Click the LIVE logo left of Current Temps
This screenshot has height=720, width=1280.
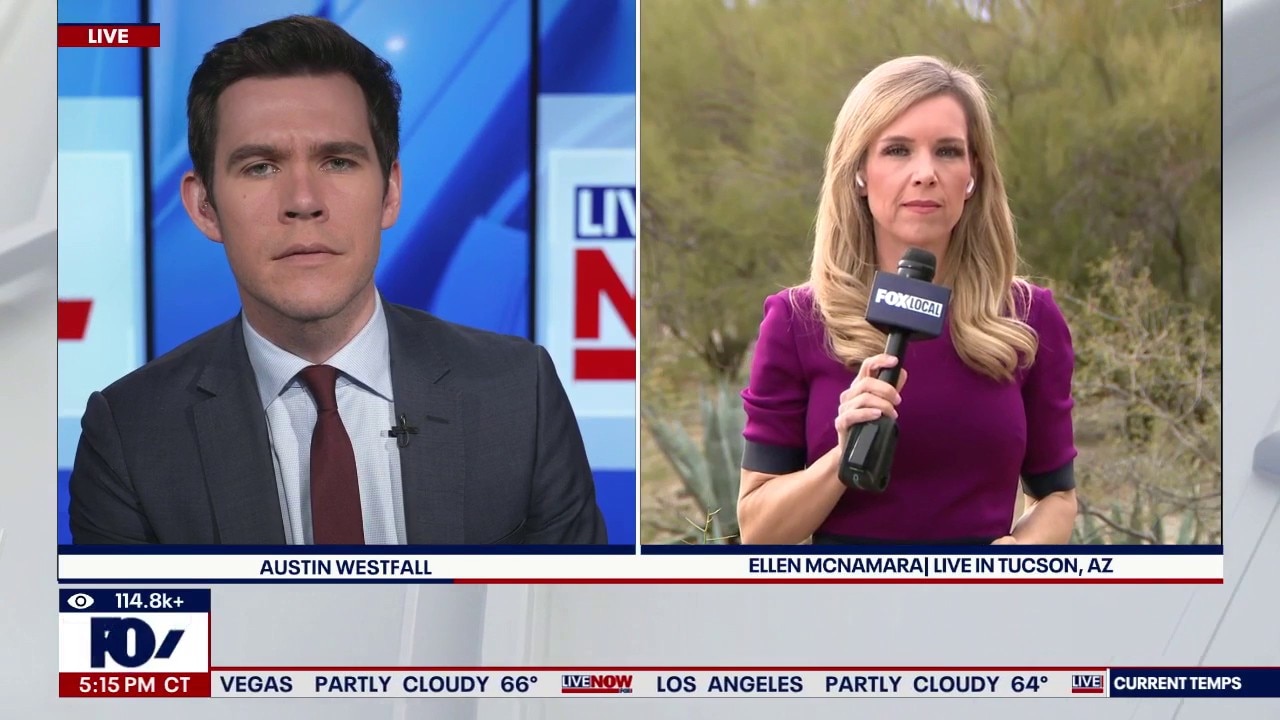[1087, 683]
